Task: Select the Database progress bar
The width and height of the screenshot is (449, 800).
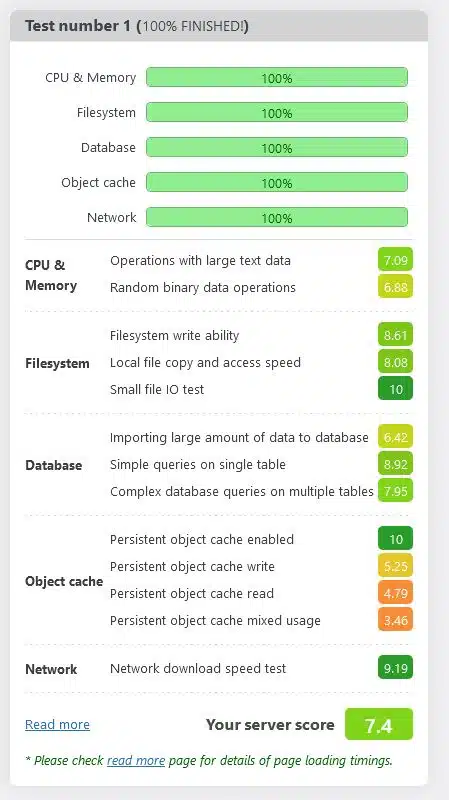Action: 277,147
